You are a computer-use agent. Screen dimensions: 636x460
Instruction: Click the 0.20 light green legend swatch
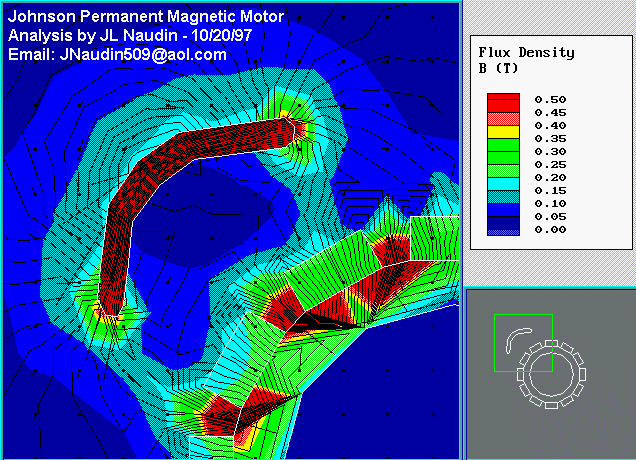503,171
